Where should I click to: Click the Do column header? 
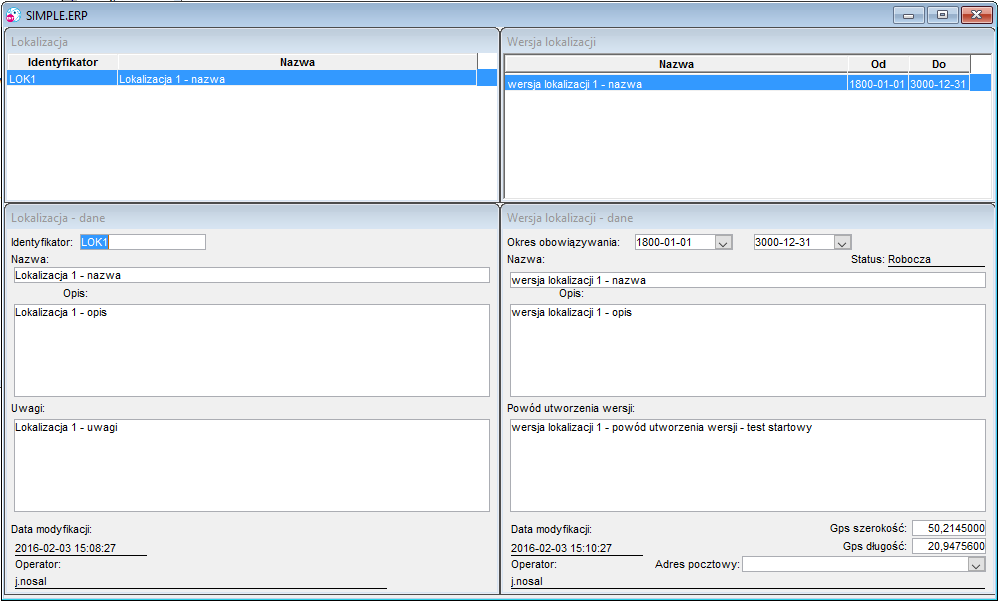click(939, 64)
